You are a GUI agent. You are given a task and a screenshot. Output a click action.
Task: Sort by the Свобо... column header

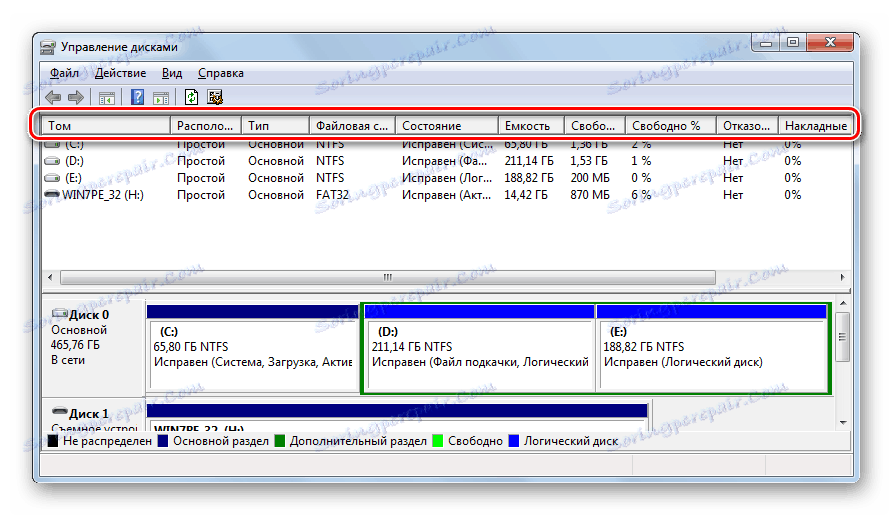coord(595,126)
